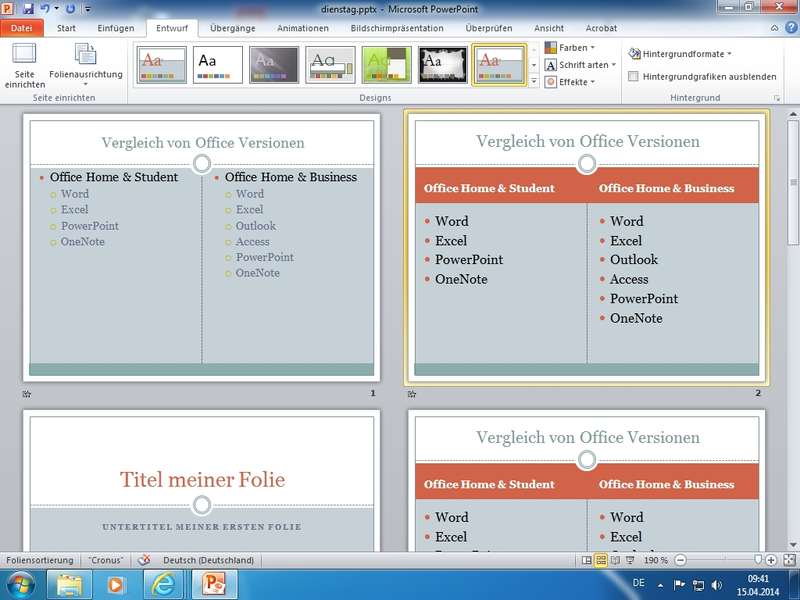
Task: Minimize the ribbon with the caret icon
Action: point(774,28)
